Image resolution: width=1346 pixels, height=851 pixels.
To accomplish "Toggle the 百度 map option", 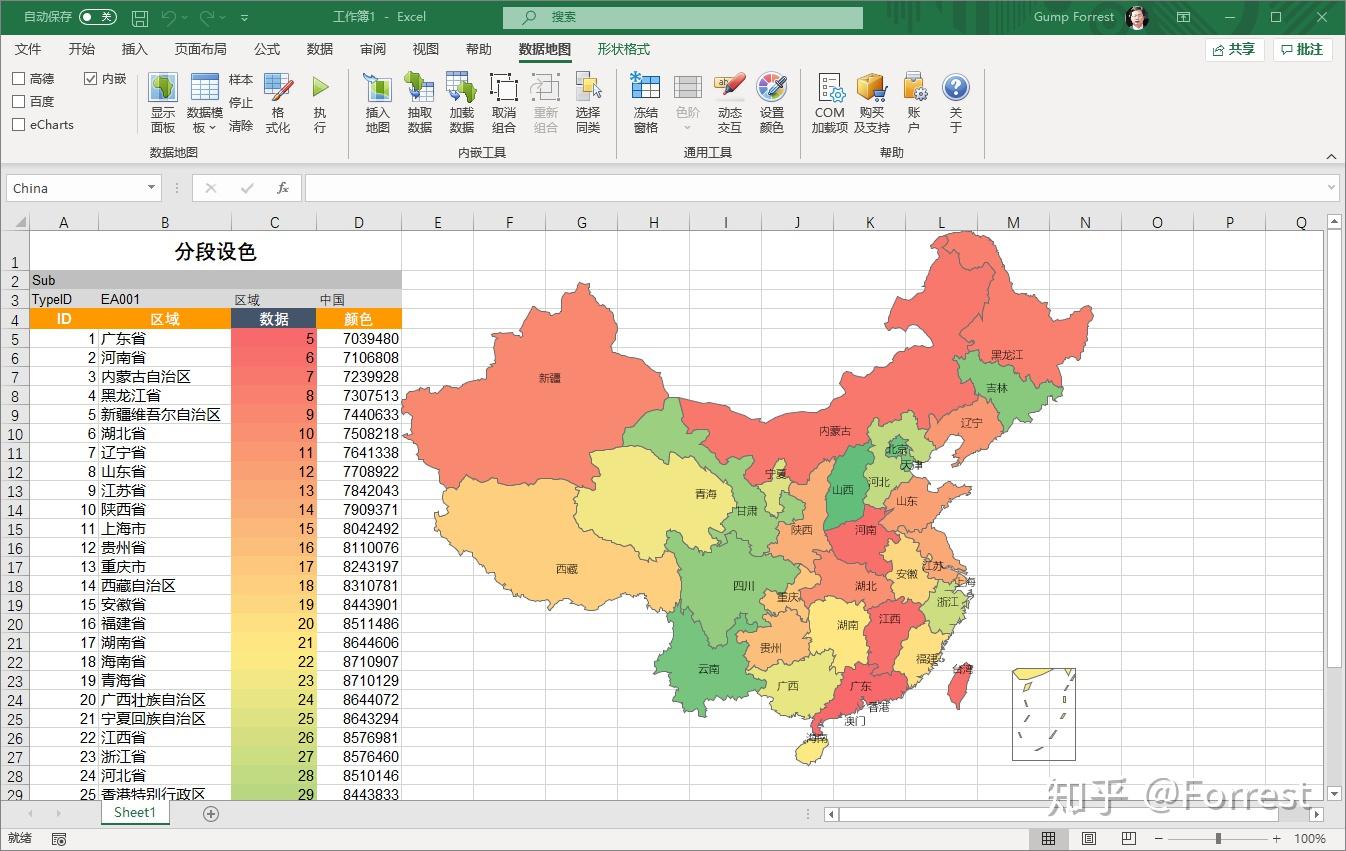I will (17, 101).
